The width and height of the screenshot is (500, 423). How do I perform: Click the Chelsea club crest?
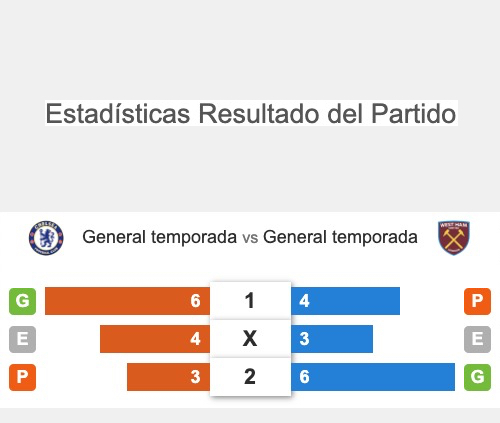tap(46, 238)
